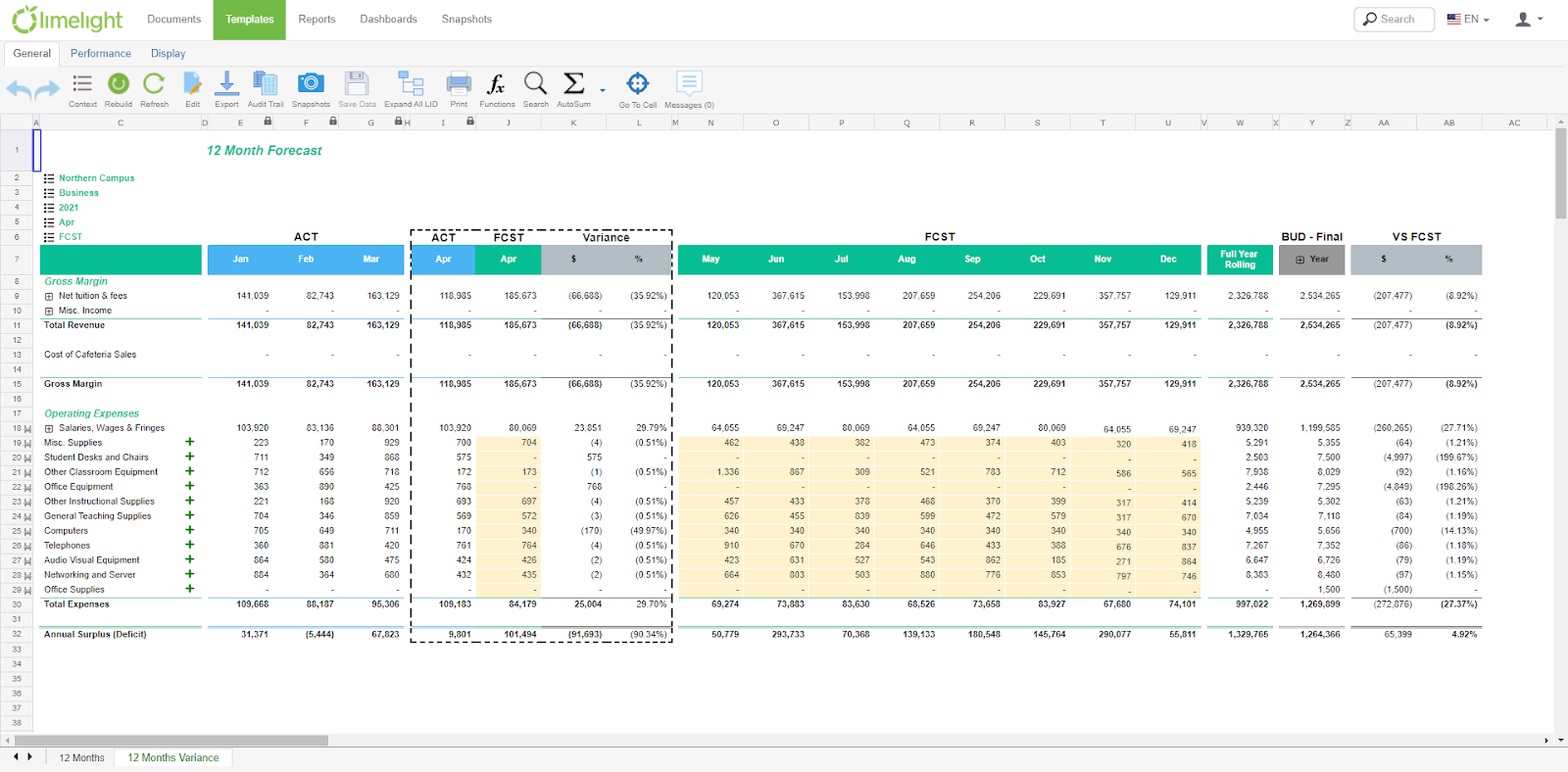Viewport: 1568px width, 772px height.
Task: Click green plus for Computers row
Action: pos(190,530)
